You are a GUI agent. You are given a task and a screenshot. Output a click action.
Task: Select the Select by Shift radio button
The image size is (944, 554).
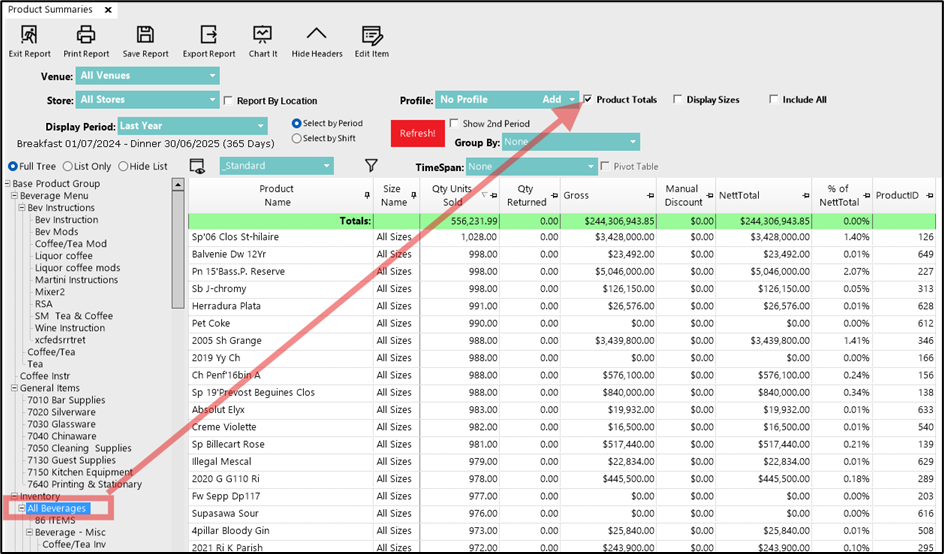click(x=297, y=139)
